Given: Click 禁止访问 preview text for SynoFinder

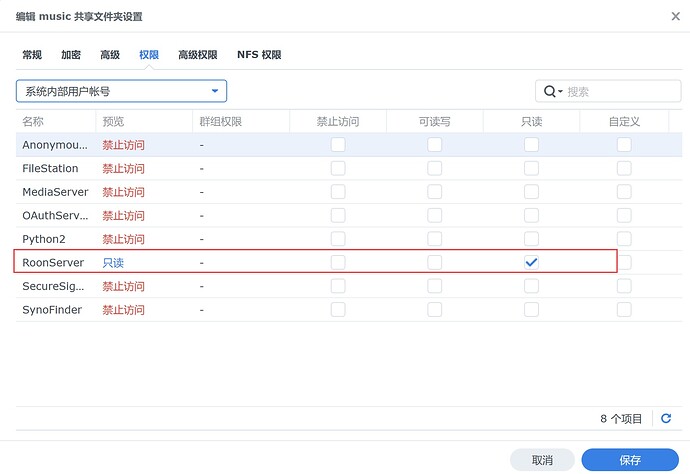Looking at the screenshot, I should coord(123,310).
